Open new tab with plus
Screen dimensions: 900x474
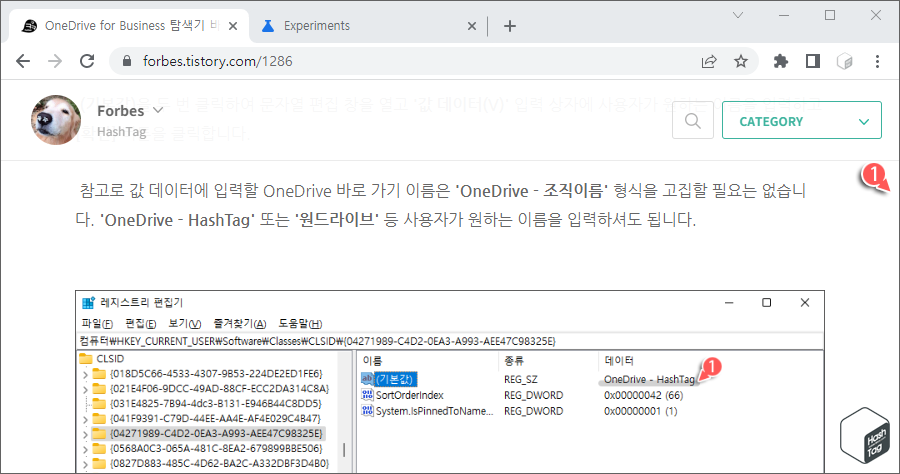(510, 26)
